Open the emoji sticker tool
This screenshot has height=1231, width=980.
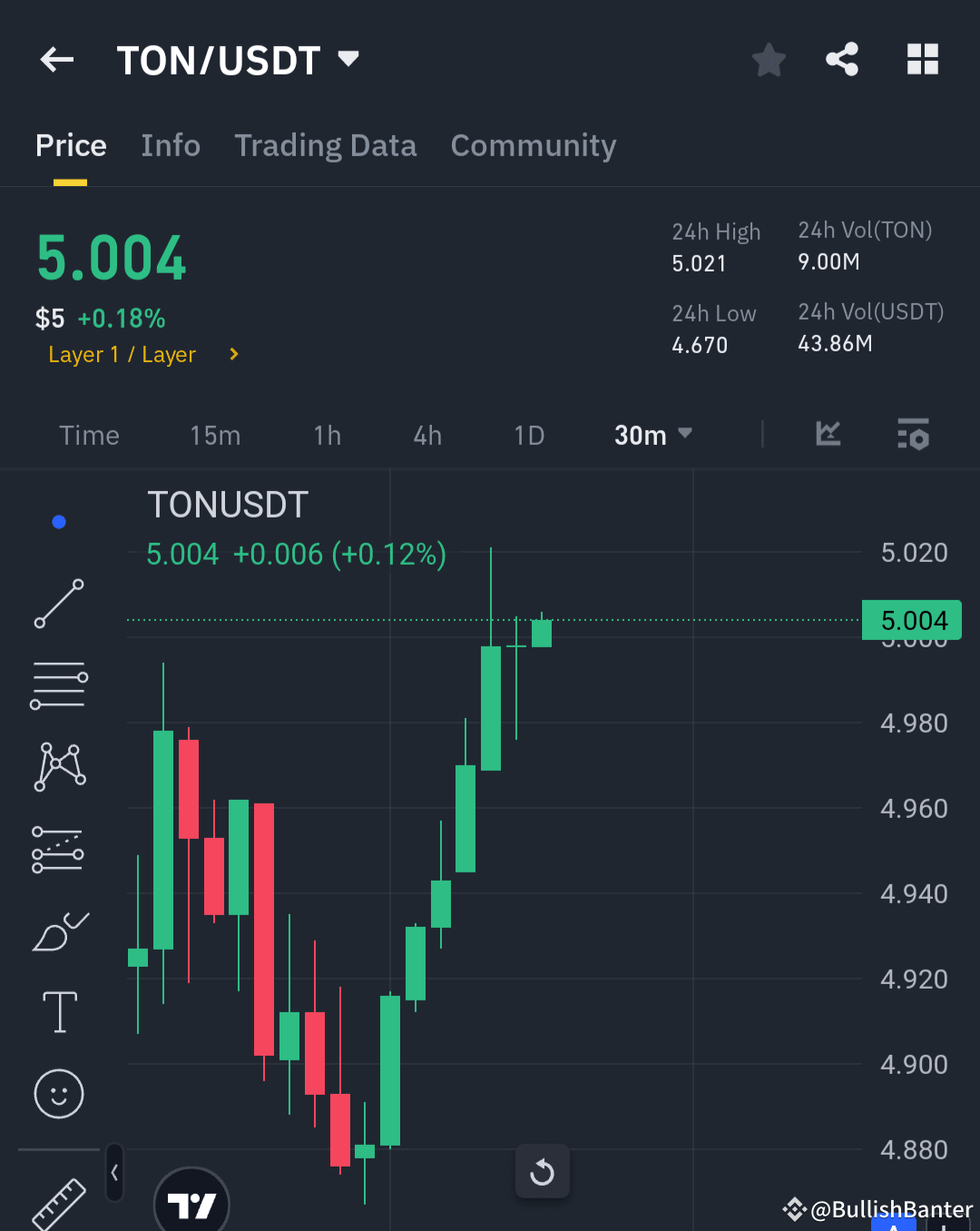[x=58, y=1094]
